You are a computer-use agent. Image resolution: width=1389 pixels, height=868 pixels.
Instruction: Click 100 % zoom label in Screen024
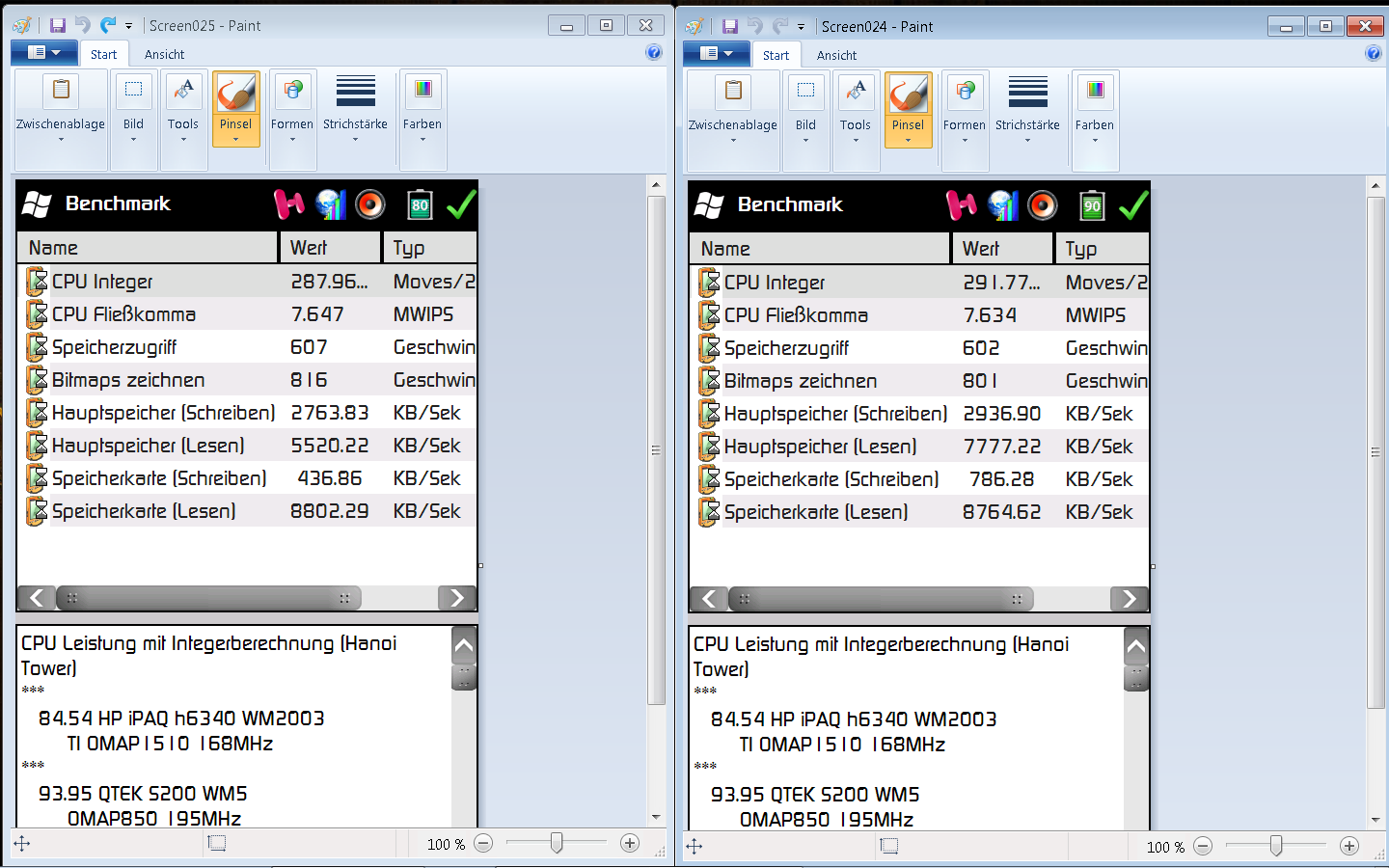(1165, 847)
